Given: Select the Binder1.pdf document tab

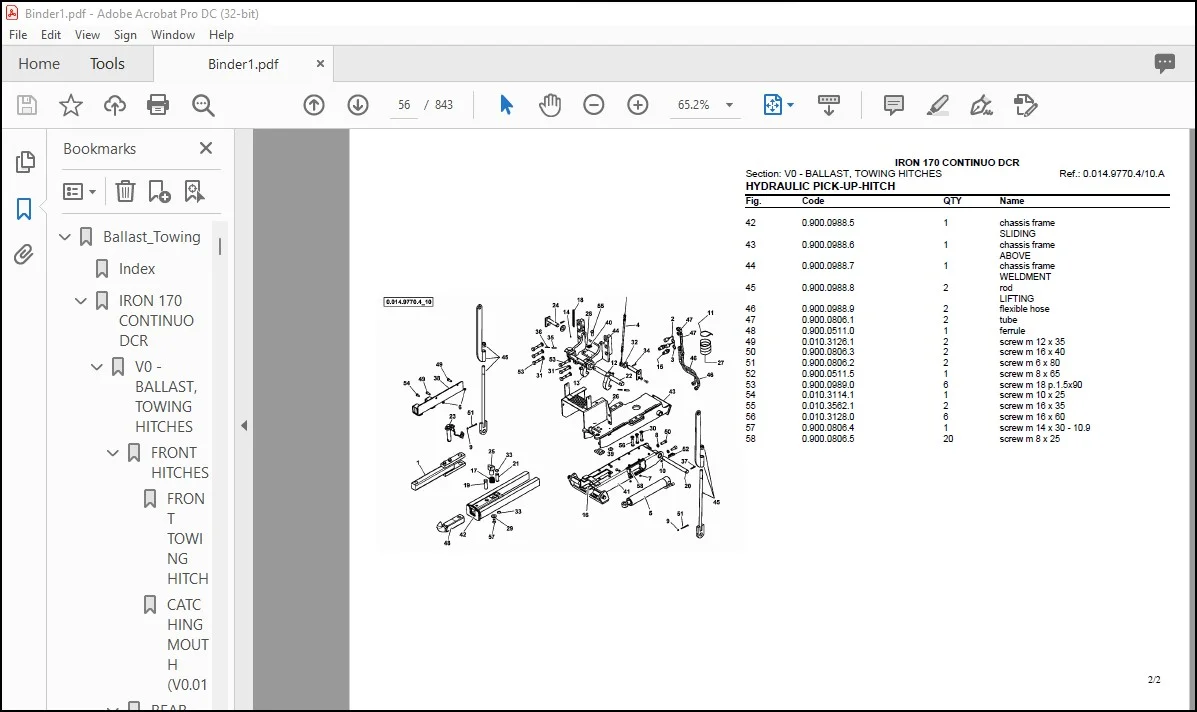Looking at the screenshot, I should (x=243, y=64).
